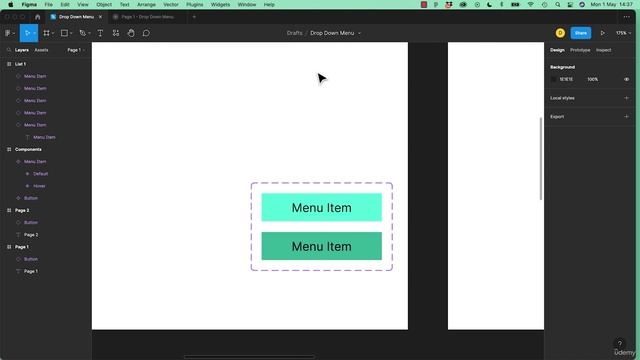The height and width of the screenshot is (360, 640).
Task: Click the List 1 frame icon
Action: [9, 64]
